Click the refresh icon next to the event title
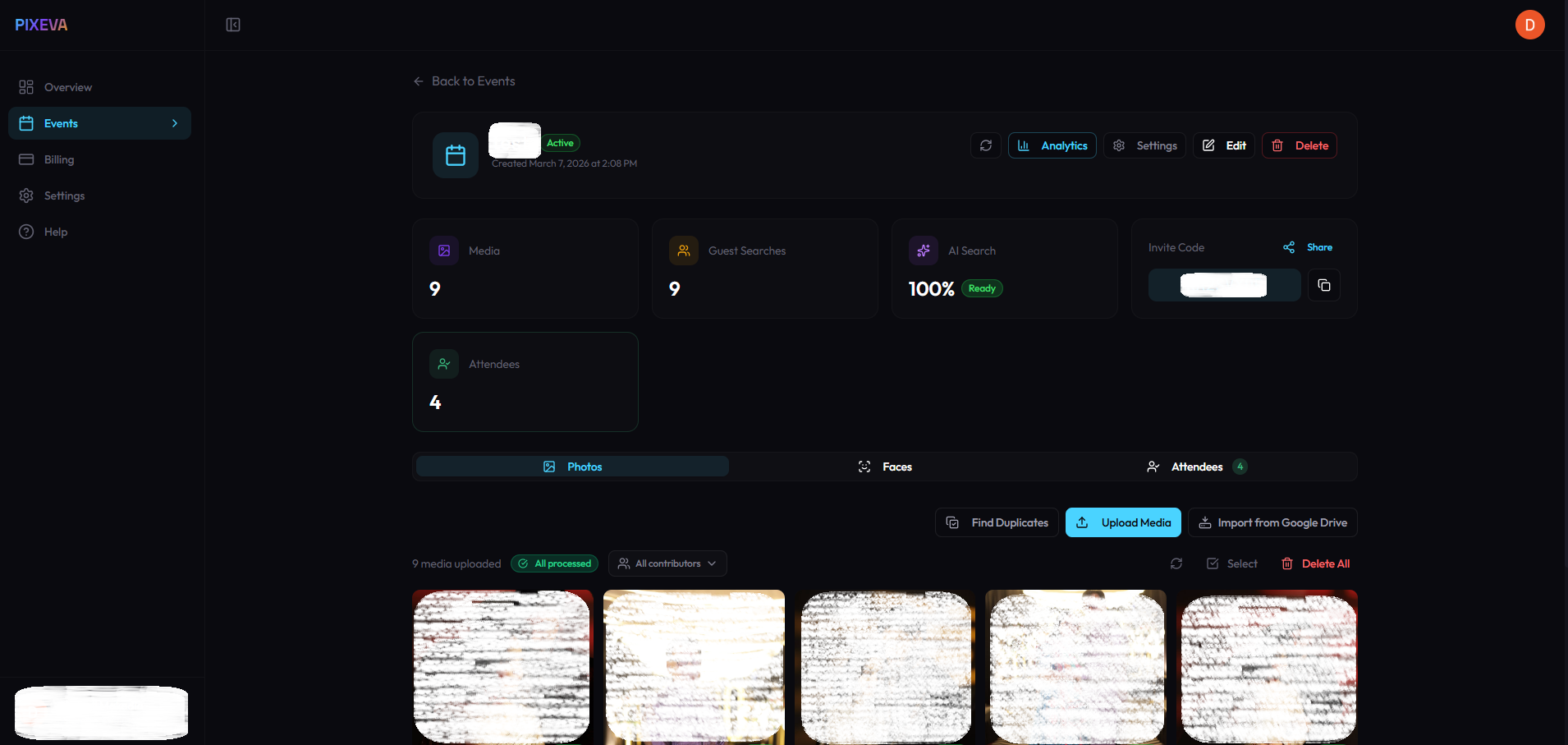1568x745 pixels. tap(986, 145)
